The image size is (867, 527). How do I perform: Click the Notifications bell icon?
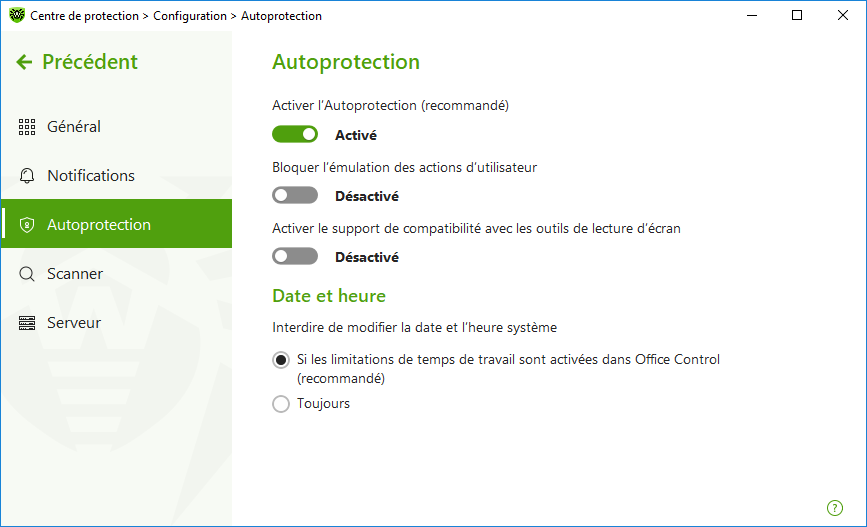tap(27, 176)
